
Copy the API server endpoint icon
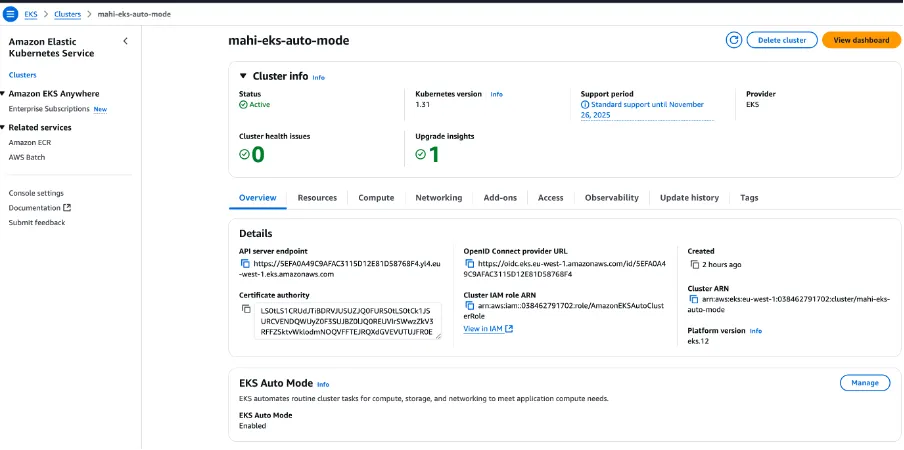[245, 264]
